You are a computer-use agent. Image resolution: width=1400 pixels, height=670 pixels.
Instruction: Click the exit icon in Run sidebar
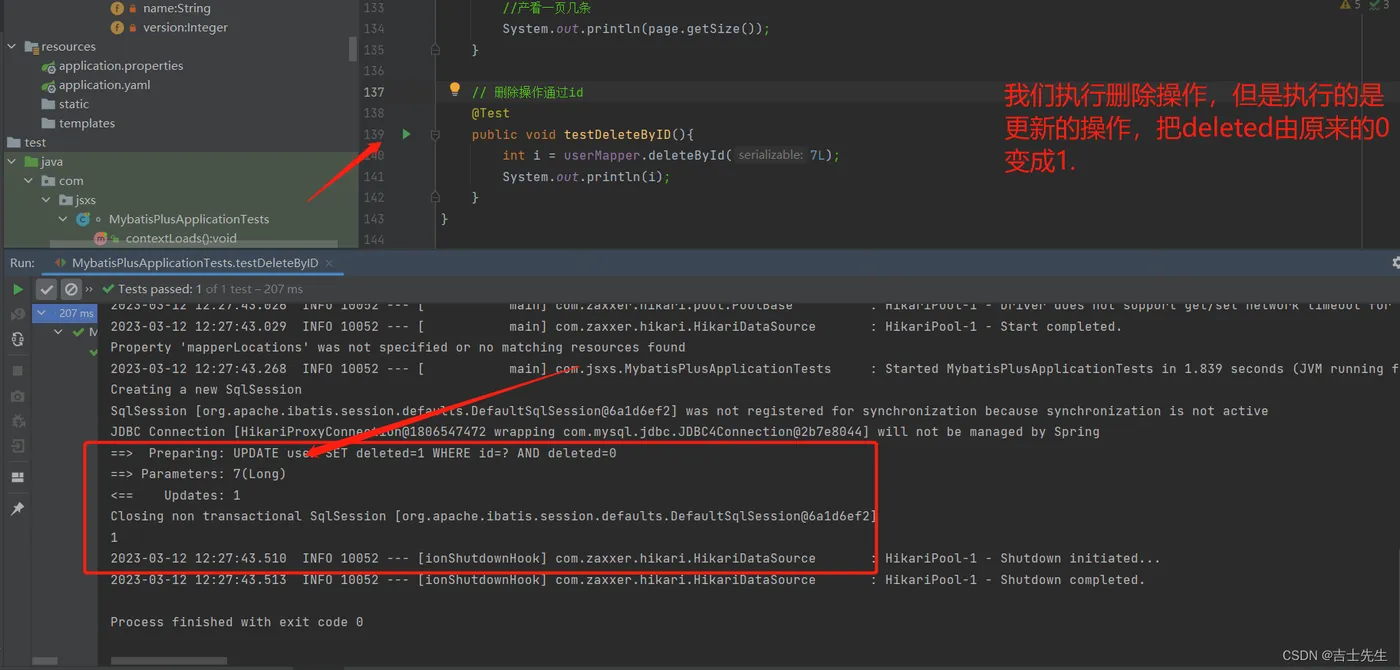18,446
